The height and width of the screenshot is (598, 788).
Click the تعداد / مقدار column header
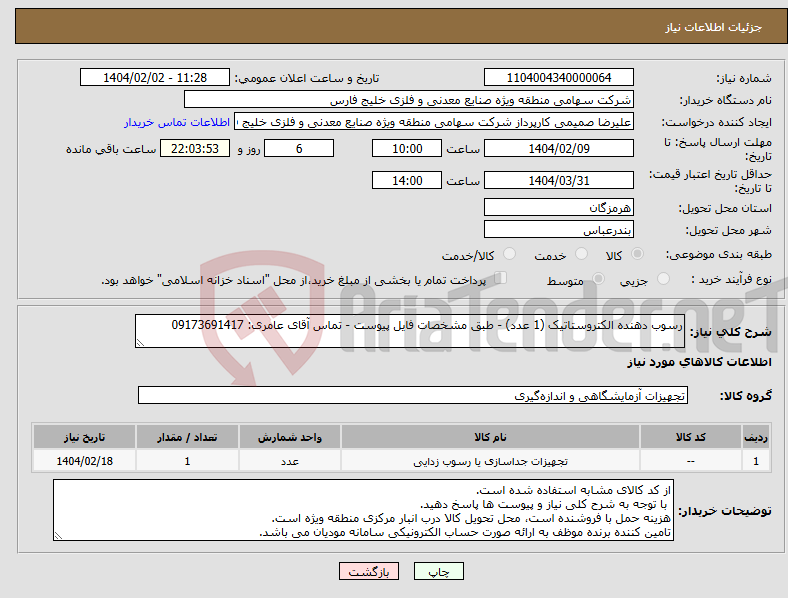click(x=187, y=437)
